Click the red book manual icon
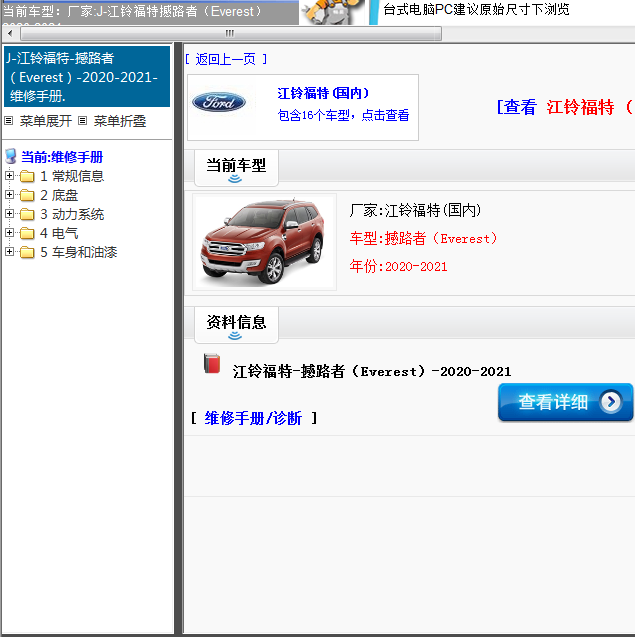The height and width of the screenshot is (637, 635). [212, 363]
